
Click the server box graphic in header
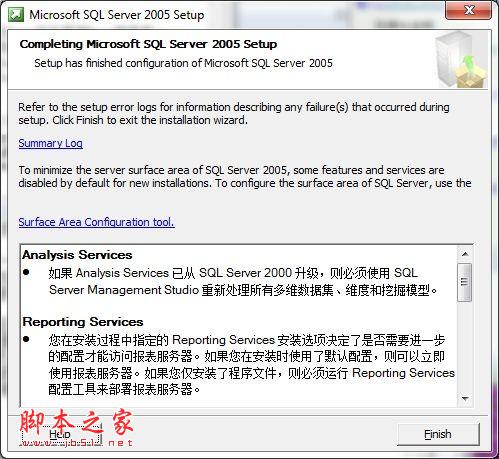[x=460, y=59]
